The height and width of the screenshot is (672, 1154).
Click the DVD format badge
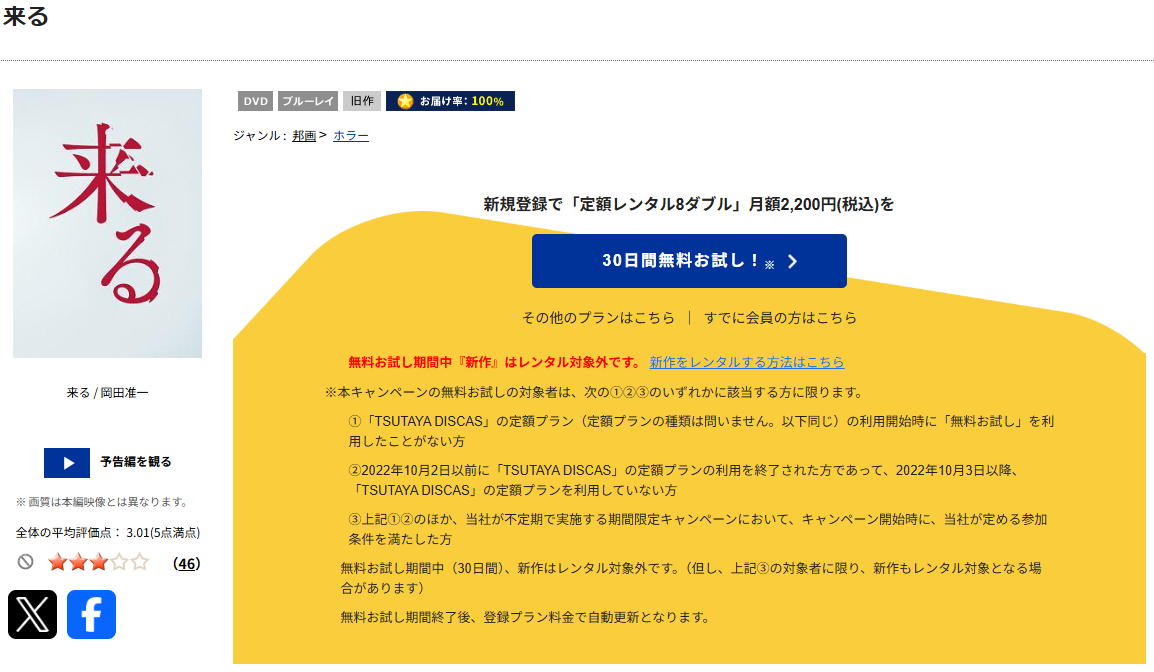pyautogui.click(x=255, y=102)
